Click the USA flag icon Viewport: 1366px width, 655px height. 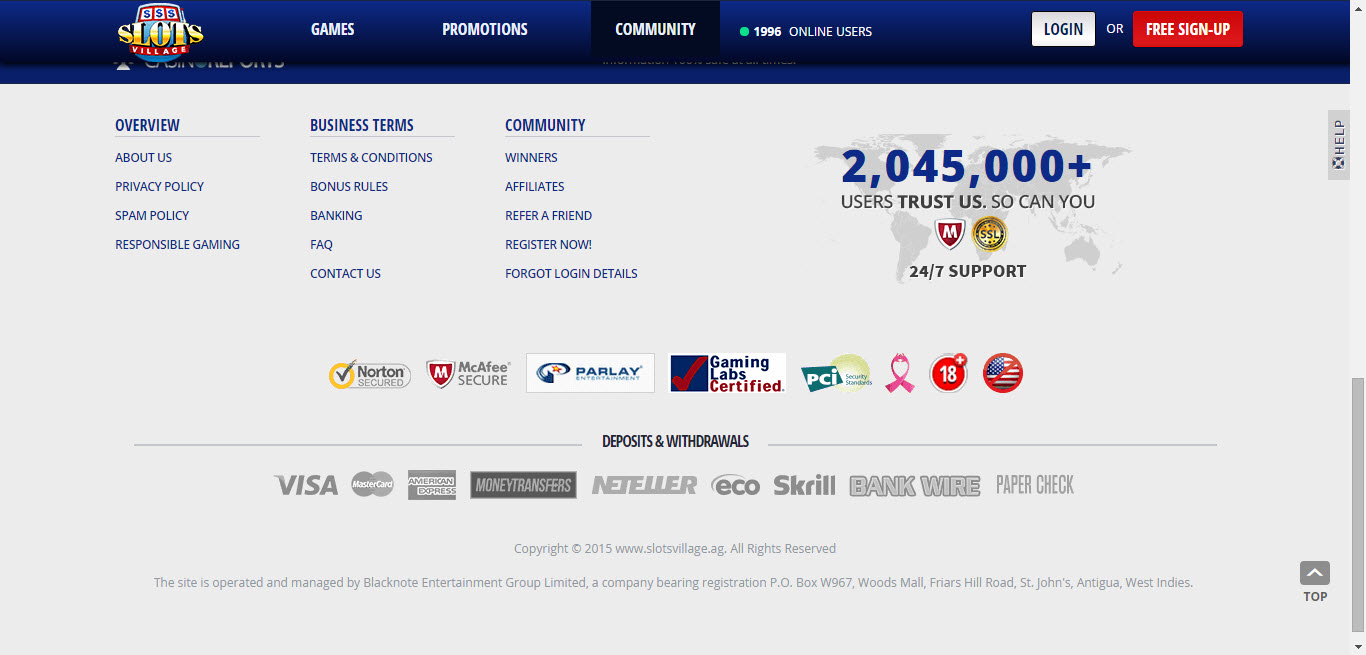coord(1003,373)
